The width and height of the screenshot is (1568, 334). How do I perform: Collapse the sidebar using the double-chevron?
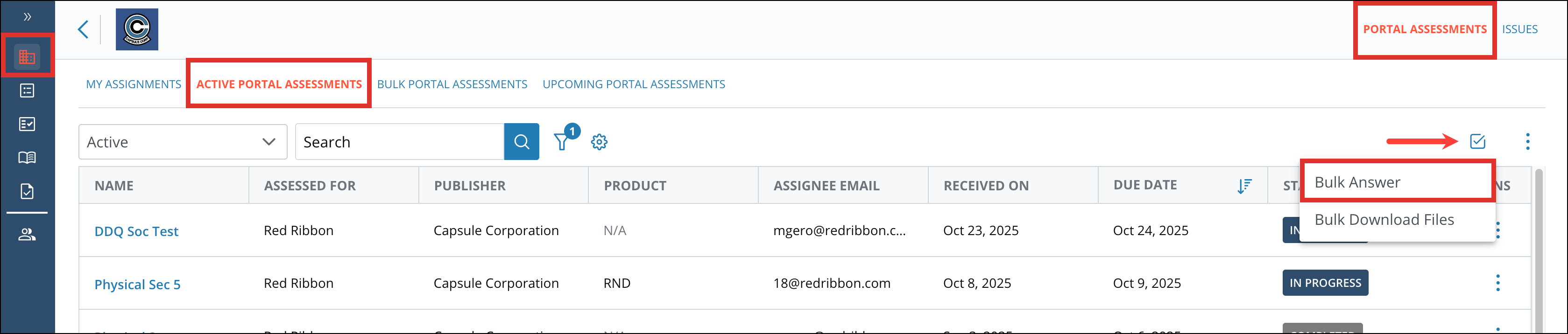tap(27, 17)
